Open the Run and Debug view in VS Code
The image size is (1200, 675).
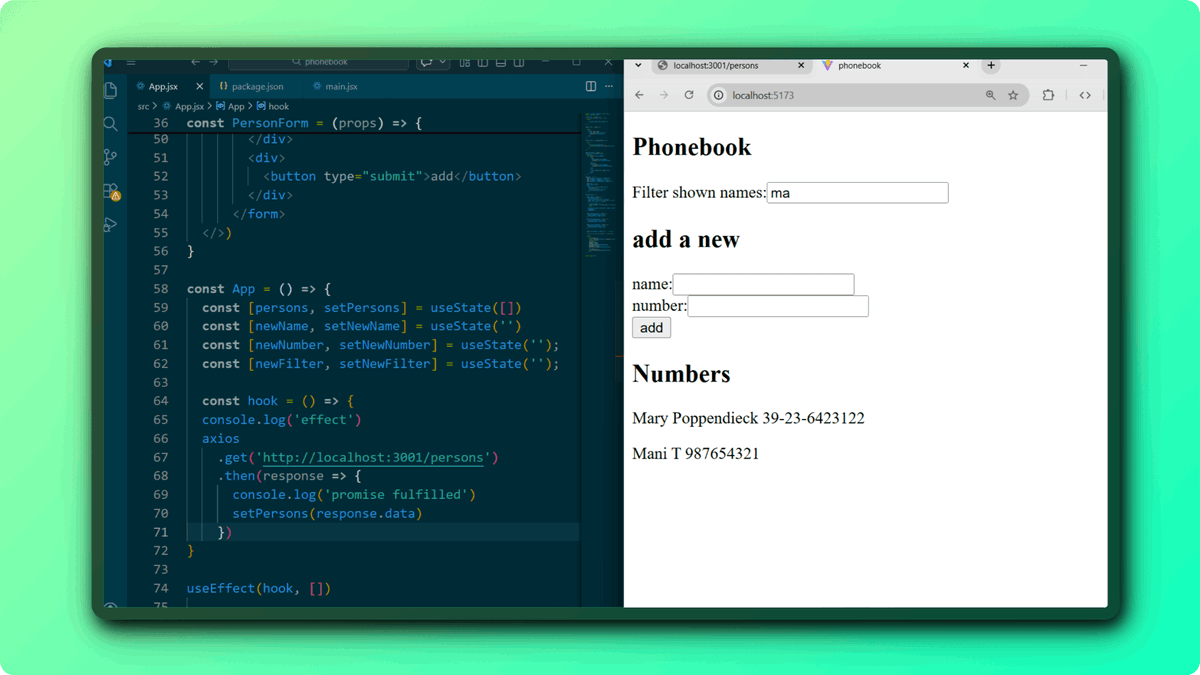click(110, 225)
